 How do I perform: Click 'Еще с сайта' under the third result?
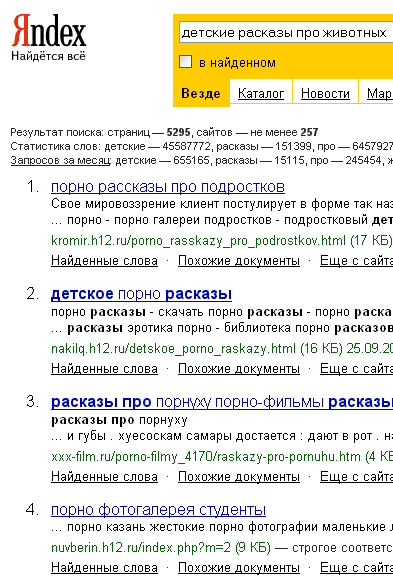[x=356, y=477]
